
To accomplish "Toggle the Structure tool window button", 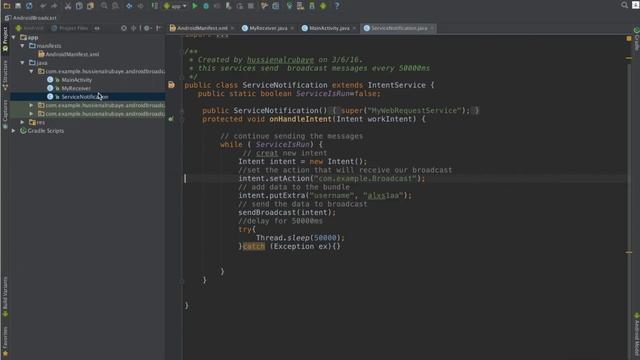I will 5,76.
